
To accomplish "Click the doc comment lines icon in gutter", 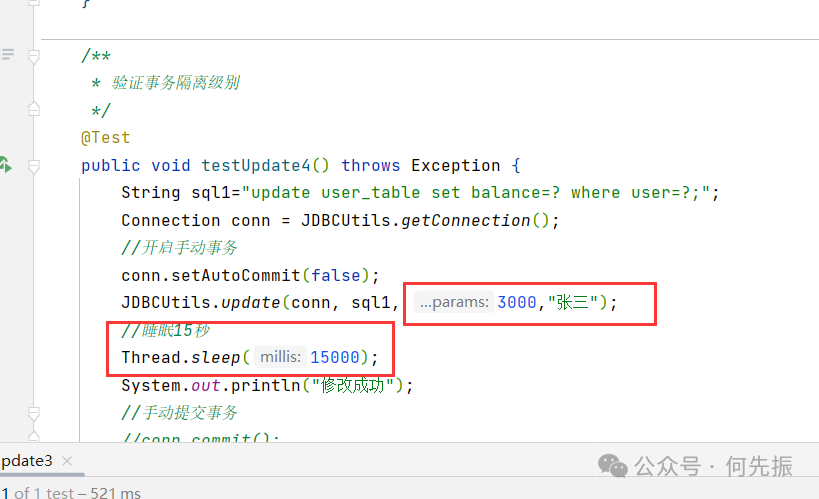I will (x=8, y=54).
